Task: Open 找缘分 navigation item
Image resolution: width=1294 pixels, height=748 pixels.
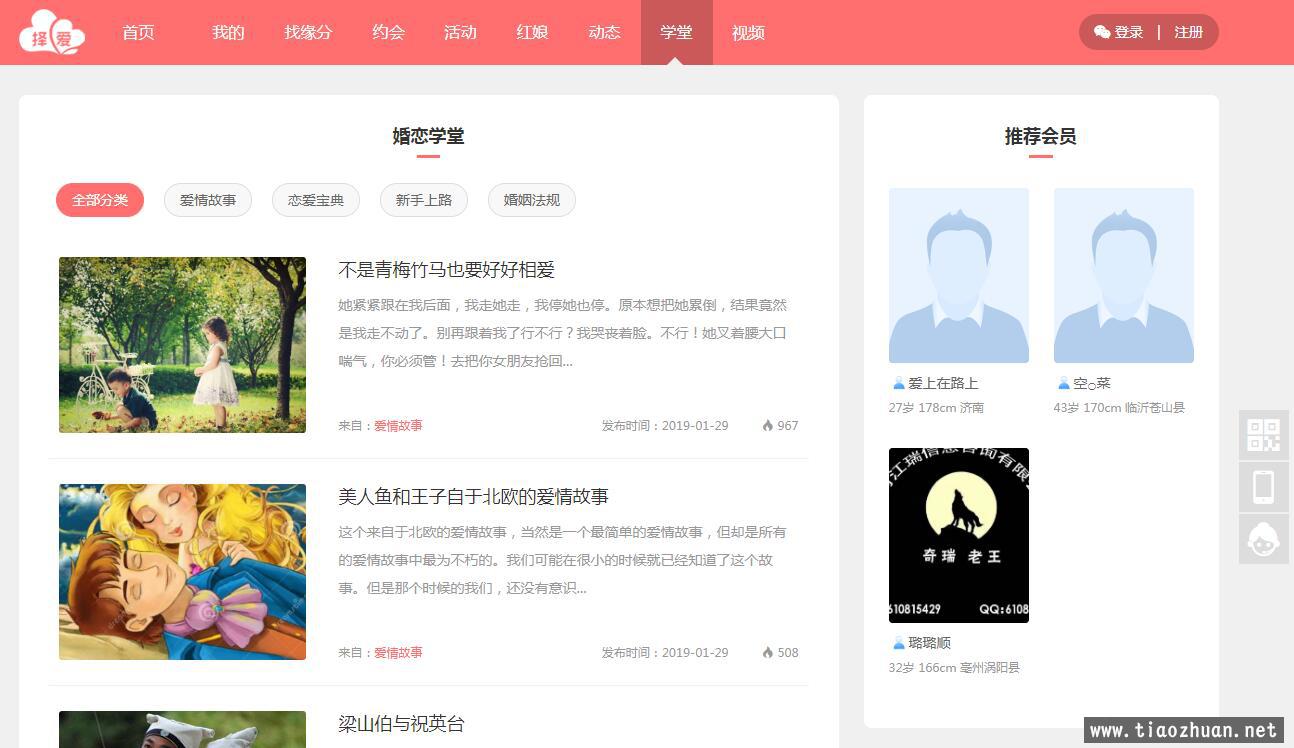Action: pyautogui.click(x=308, y=32)
